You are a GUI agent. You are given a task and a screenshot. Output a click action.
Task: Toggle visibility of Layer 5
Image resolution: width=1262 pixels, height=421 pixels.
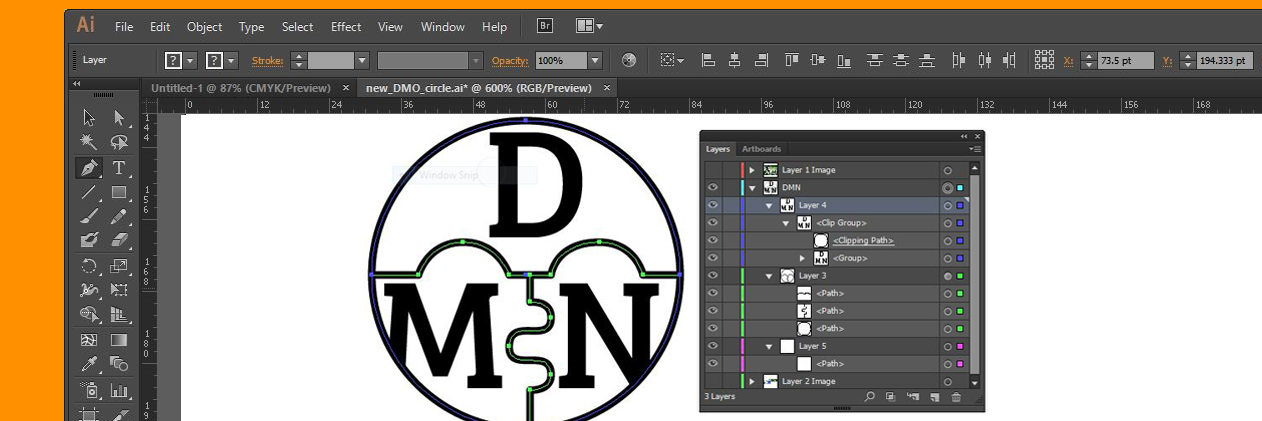[713, 346]
